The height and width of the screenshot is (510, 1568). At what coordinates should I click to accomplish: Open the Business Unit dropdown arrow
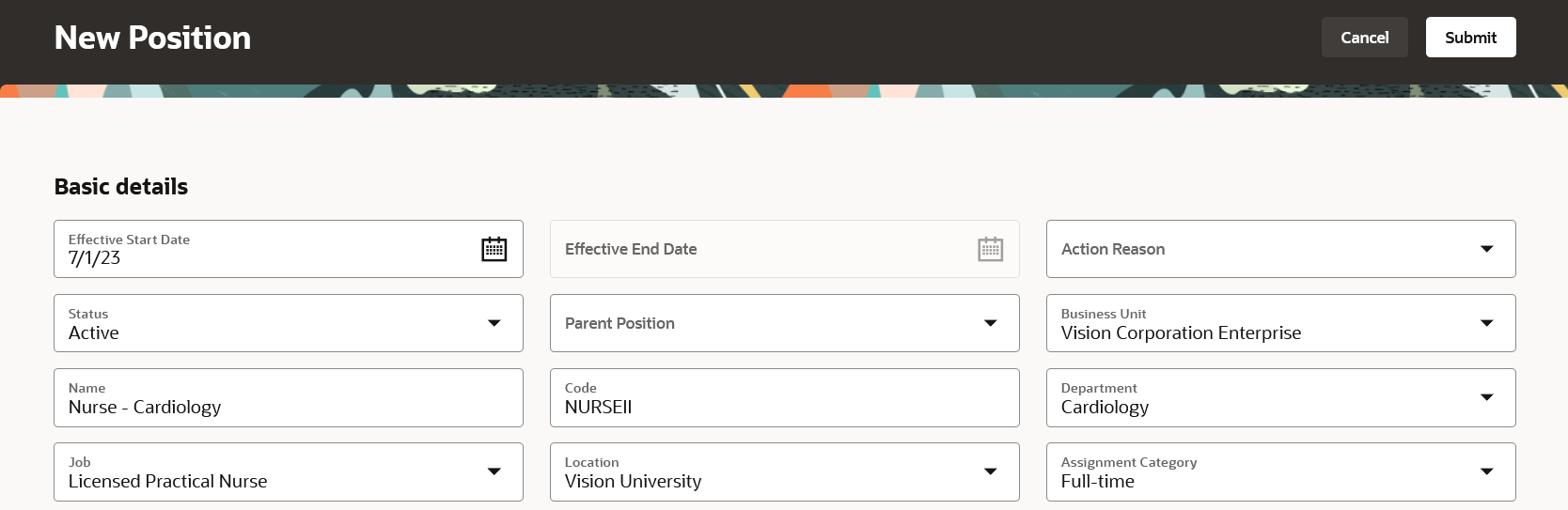[x=1487, y=323]
